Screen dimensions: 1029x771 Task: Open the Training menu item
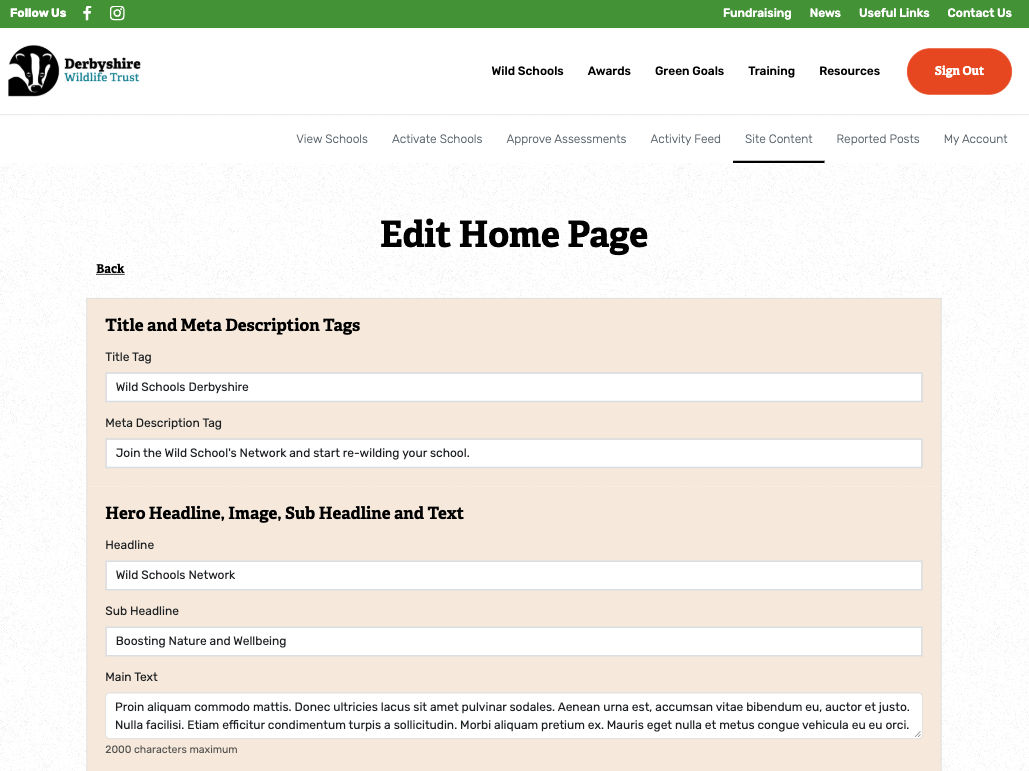(771, 71)
